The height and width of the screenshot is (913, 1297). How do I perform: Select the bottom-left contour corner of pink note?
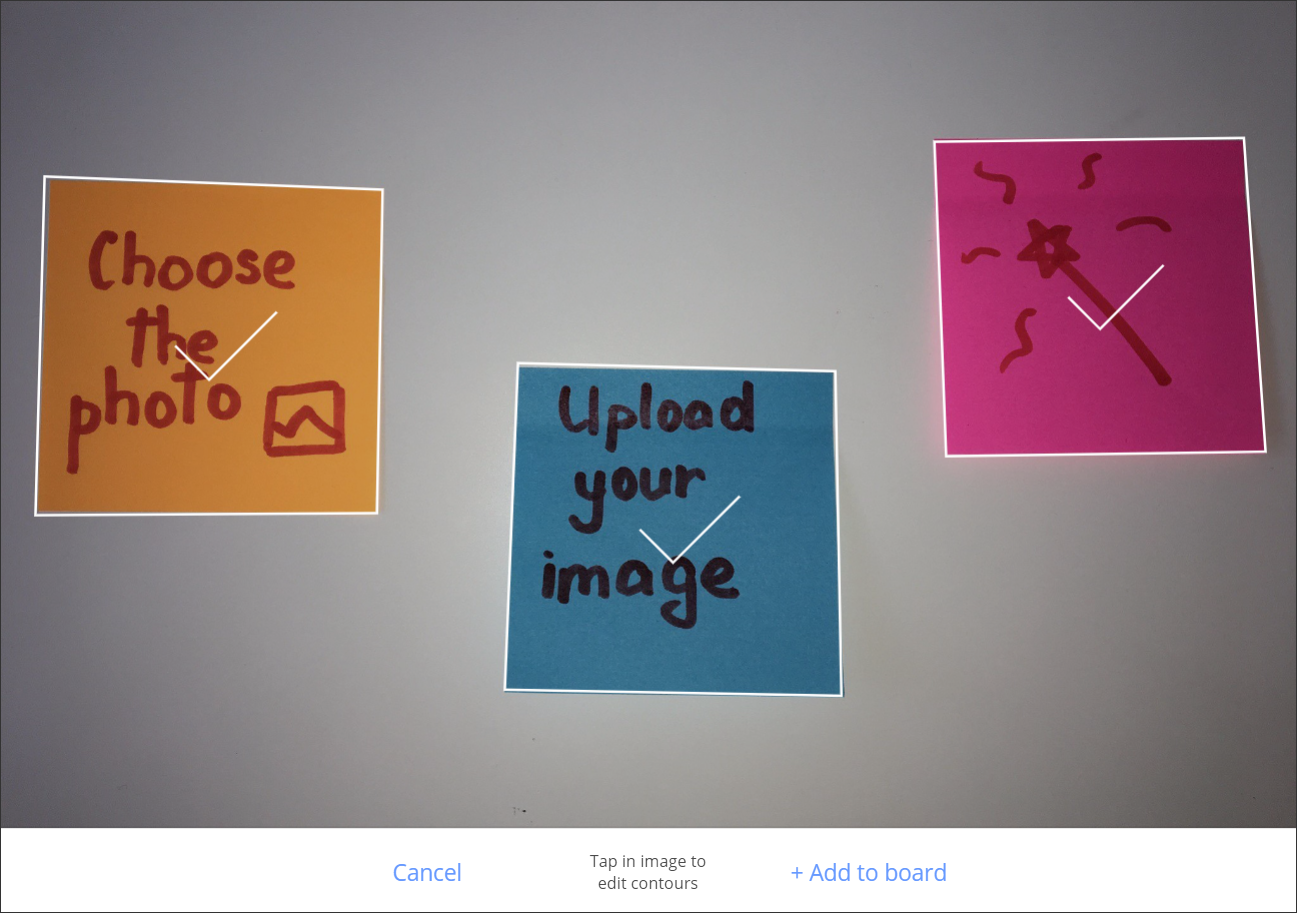pyautogui.click(x=946, y=456)
